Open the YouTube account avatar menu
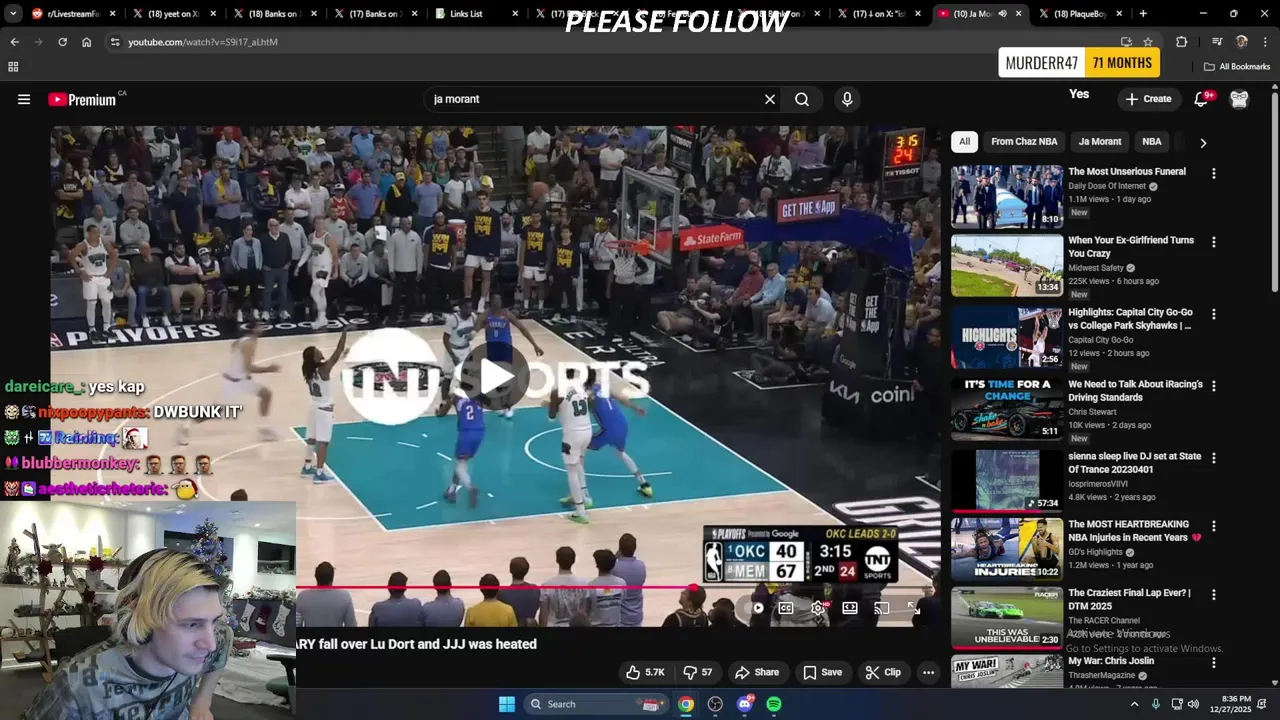 [1239, 99]
